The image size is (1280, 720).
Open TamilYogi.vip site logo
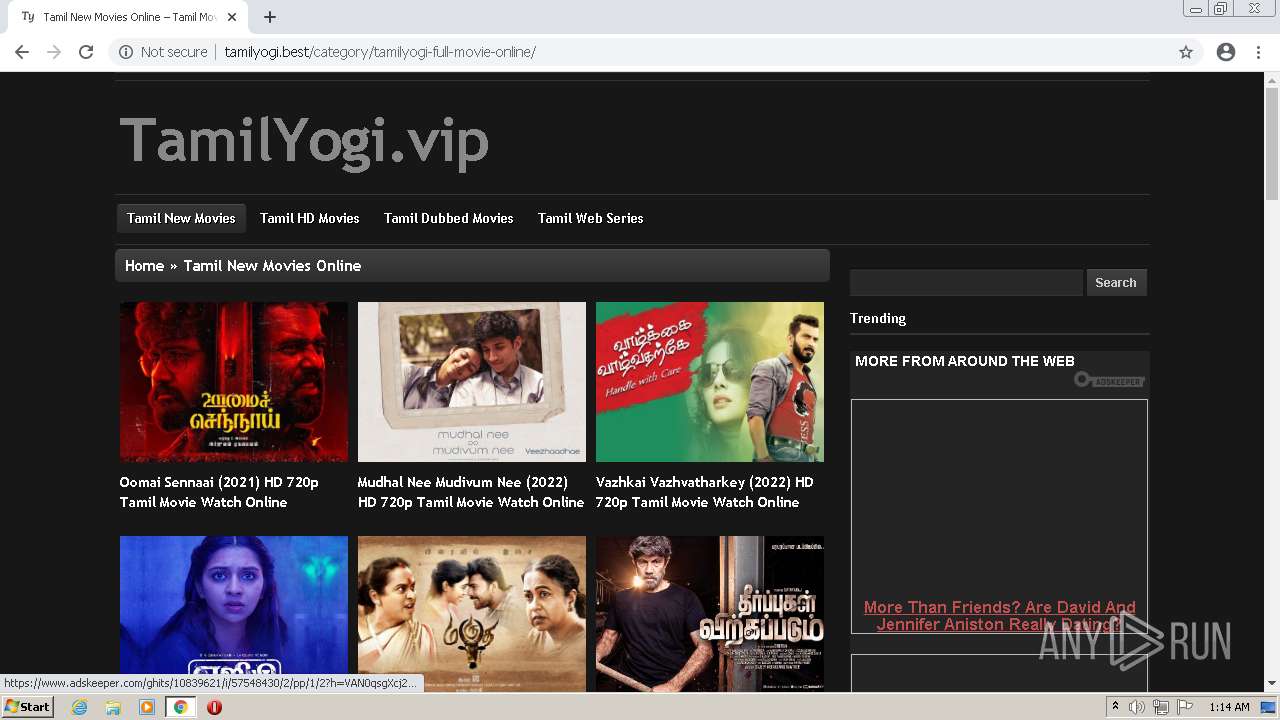(304, 140)
